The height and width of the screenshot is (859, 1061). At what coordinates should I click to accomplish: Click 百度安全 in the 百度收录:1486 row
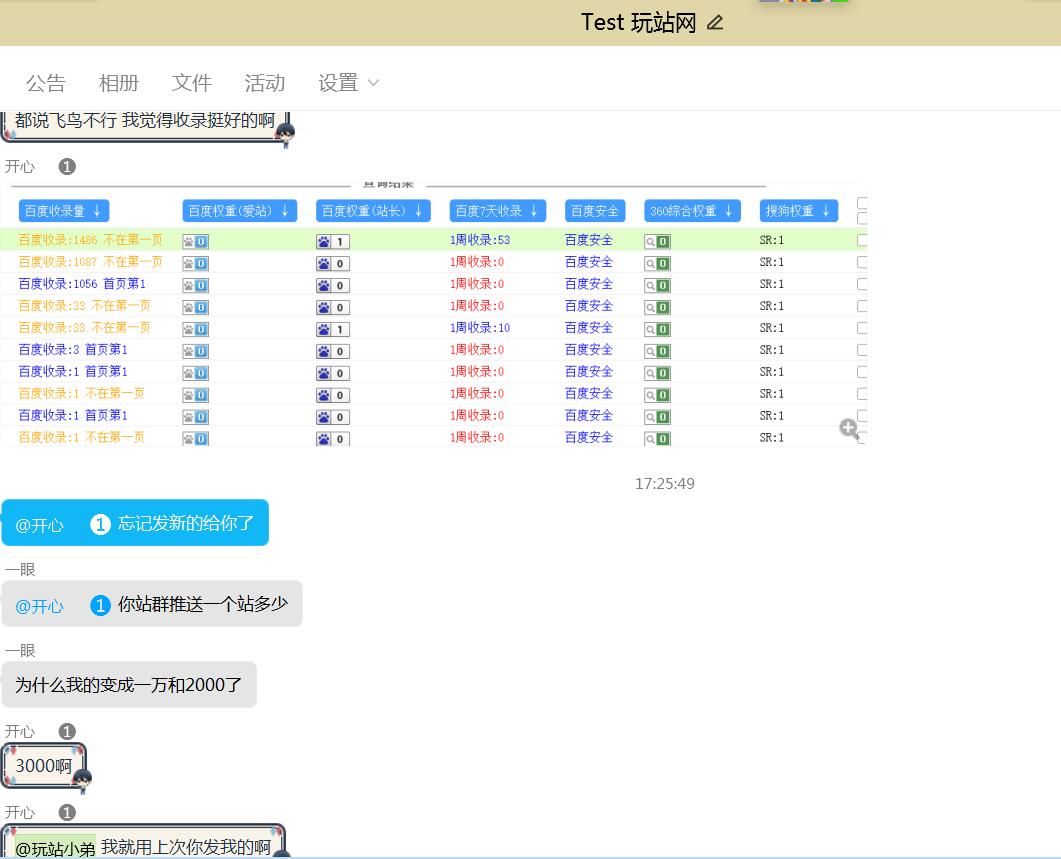tap(589, 240)
